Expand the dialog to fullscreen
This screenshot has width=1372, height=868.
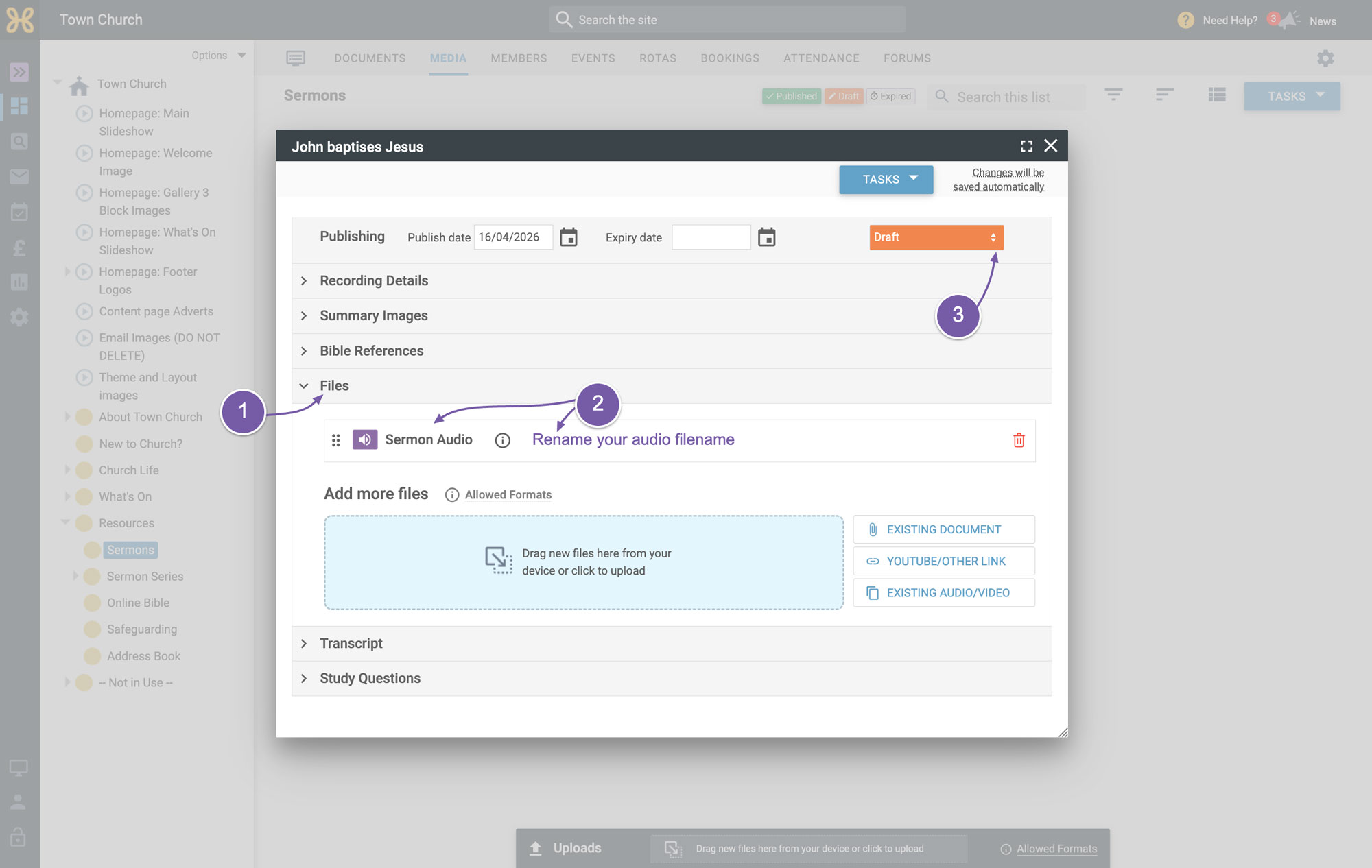(x=1026, y=146)
